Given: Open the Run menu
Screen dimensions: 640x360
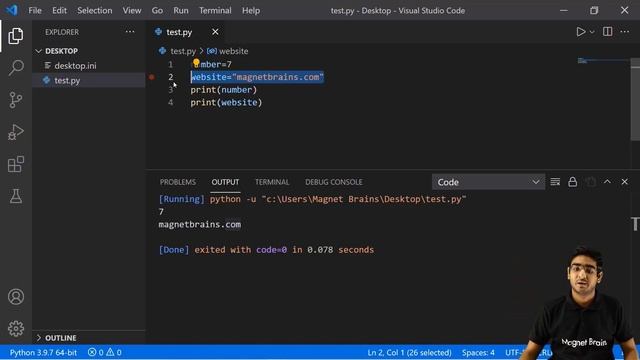Looking at the screenshot, I should (181, 11).
